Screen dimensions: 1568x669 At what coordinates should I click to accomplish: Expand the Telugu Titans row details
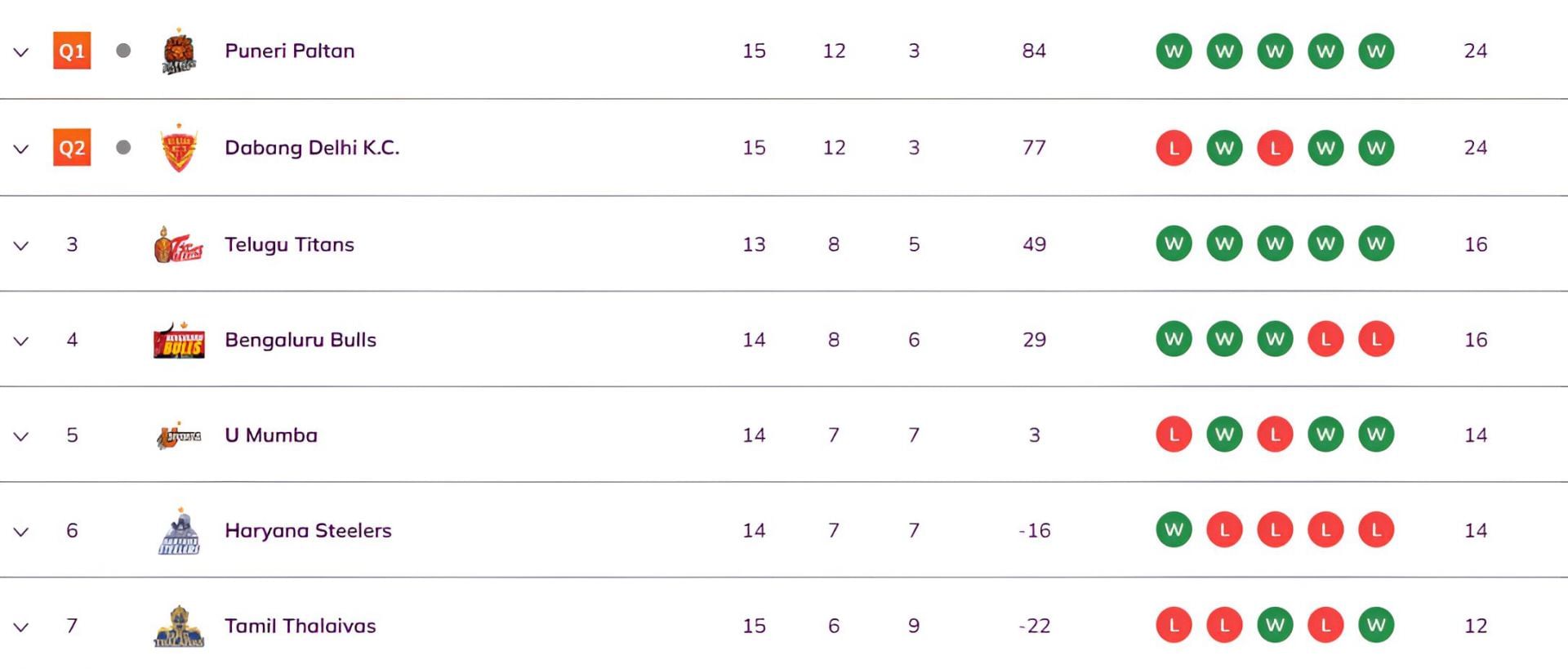[21, 245]
